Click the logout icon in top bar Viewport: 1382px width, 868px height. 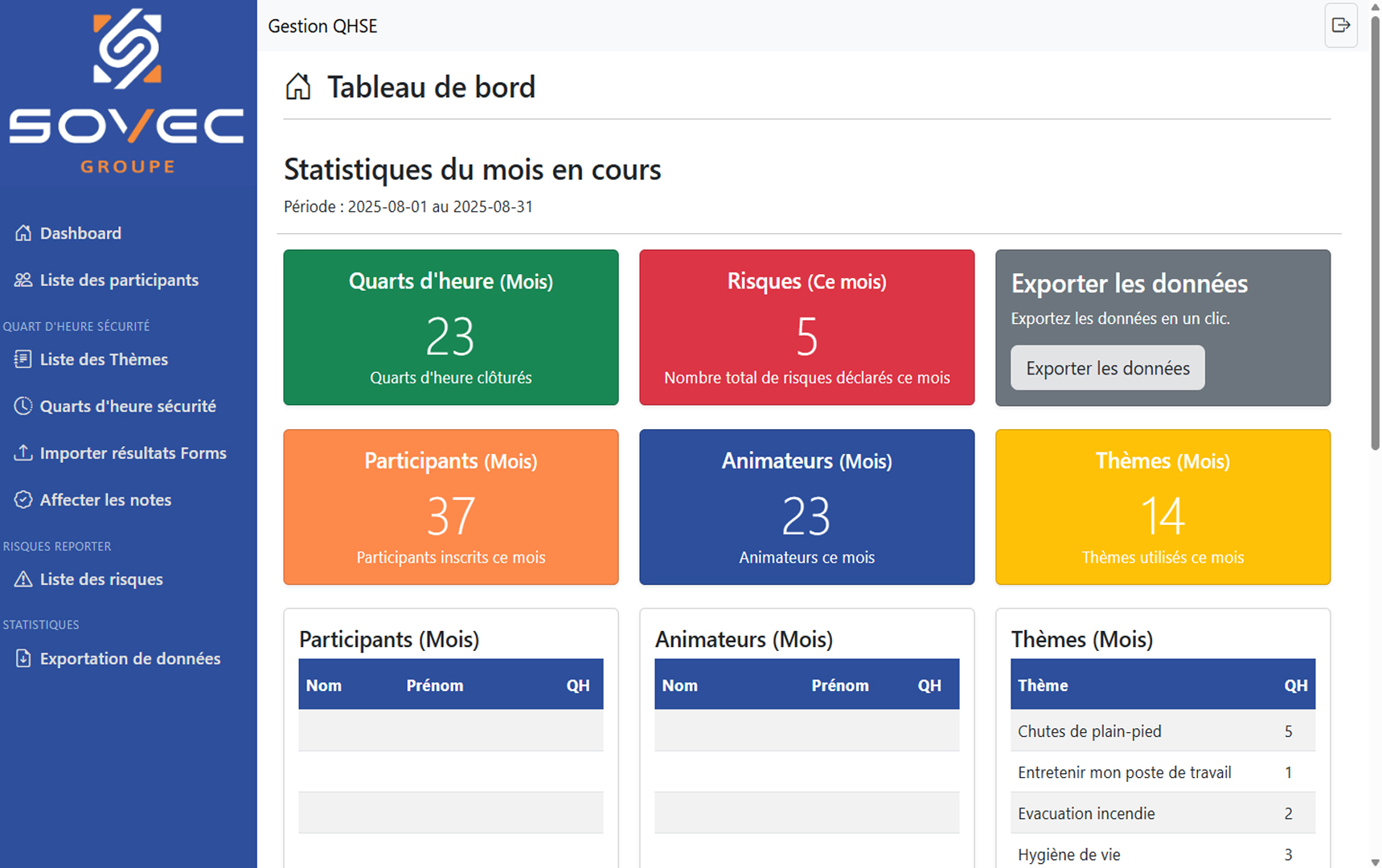coord(1340,26)
